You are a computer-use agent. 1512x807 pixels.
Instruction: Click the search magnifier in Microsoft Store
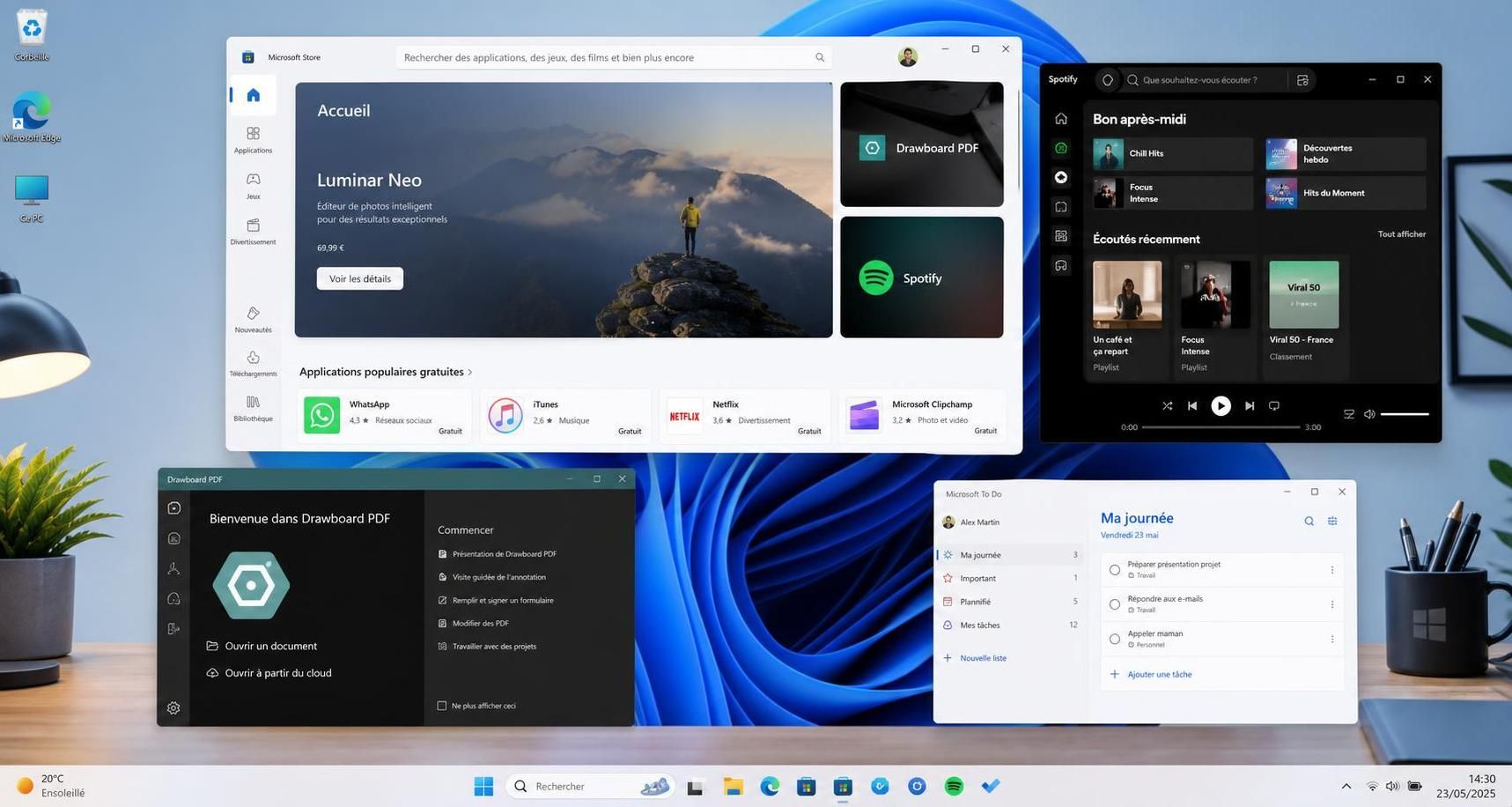[x=820, y=57]
